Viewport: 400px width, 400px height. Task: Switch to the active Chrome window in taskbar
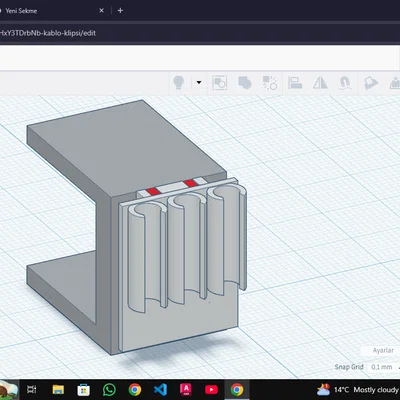(x=237, y=389)
